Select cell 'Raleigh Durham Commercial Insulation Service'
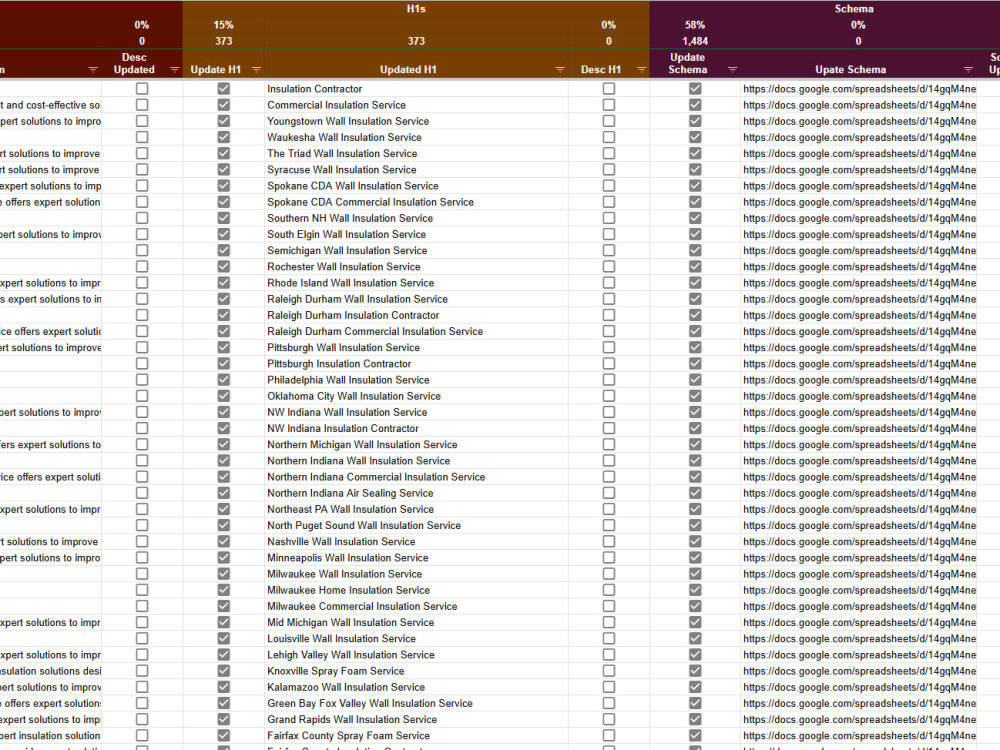This screenshot has width=1000, height=750. [x=416, y=332]
